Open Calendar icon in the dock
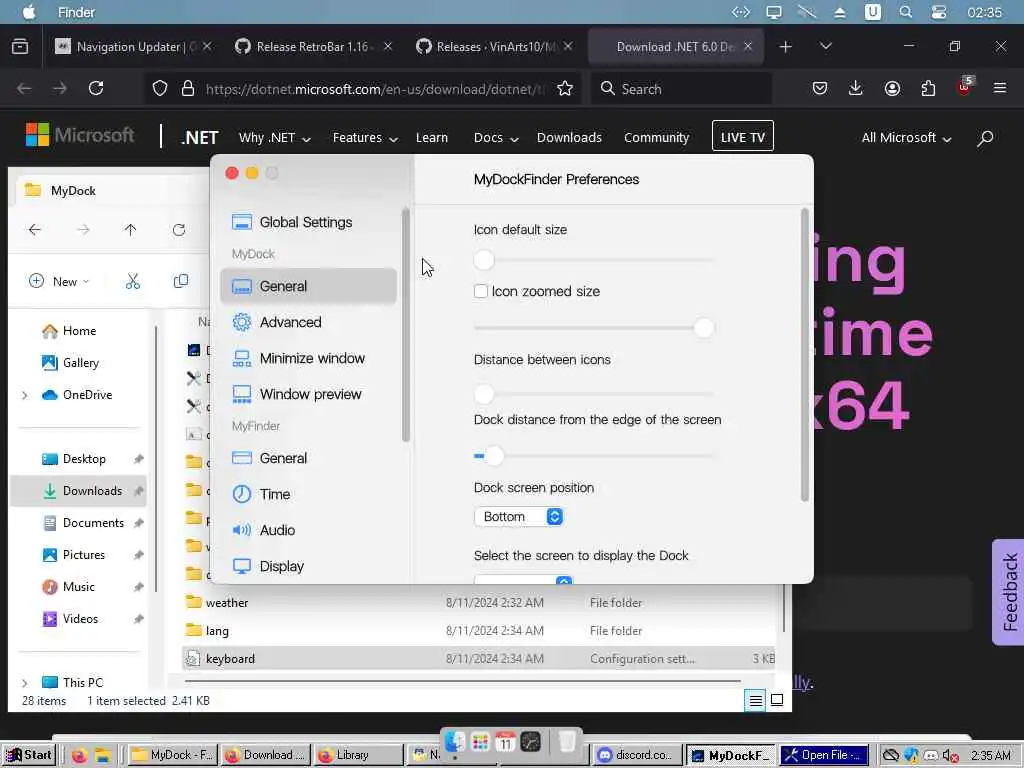This screenshot has width=1024, height=768. point(505,742)
